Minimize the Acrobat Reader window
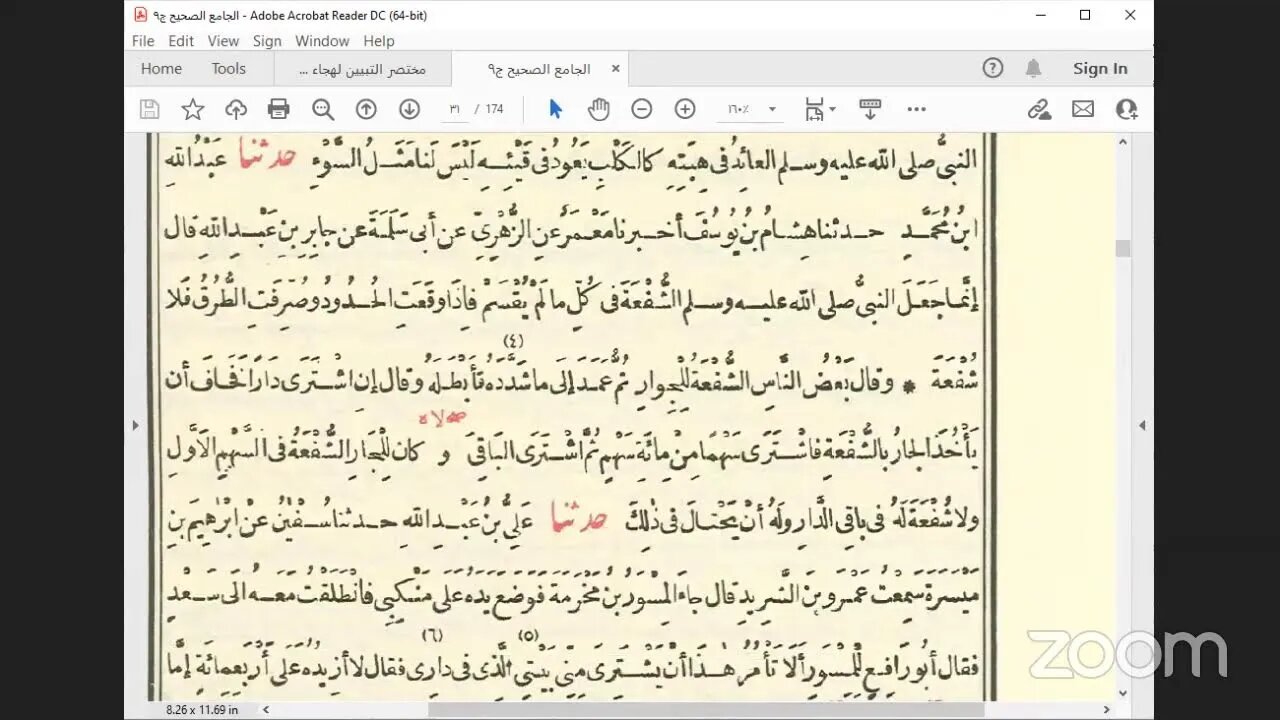This screenshot has width=1280, height=720. (x=1040, y=15)
